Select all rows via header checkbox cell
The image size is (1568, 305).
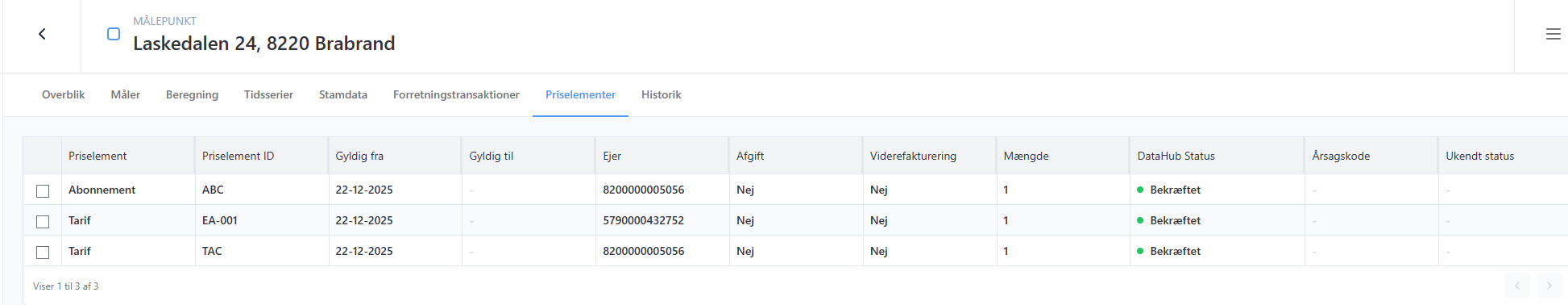click(43, 156)
